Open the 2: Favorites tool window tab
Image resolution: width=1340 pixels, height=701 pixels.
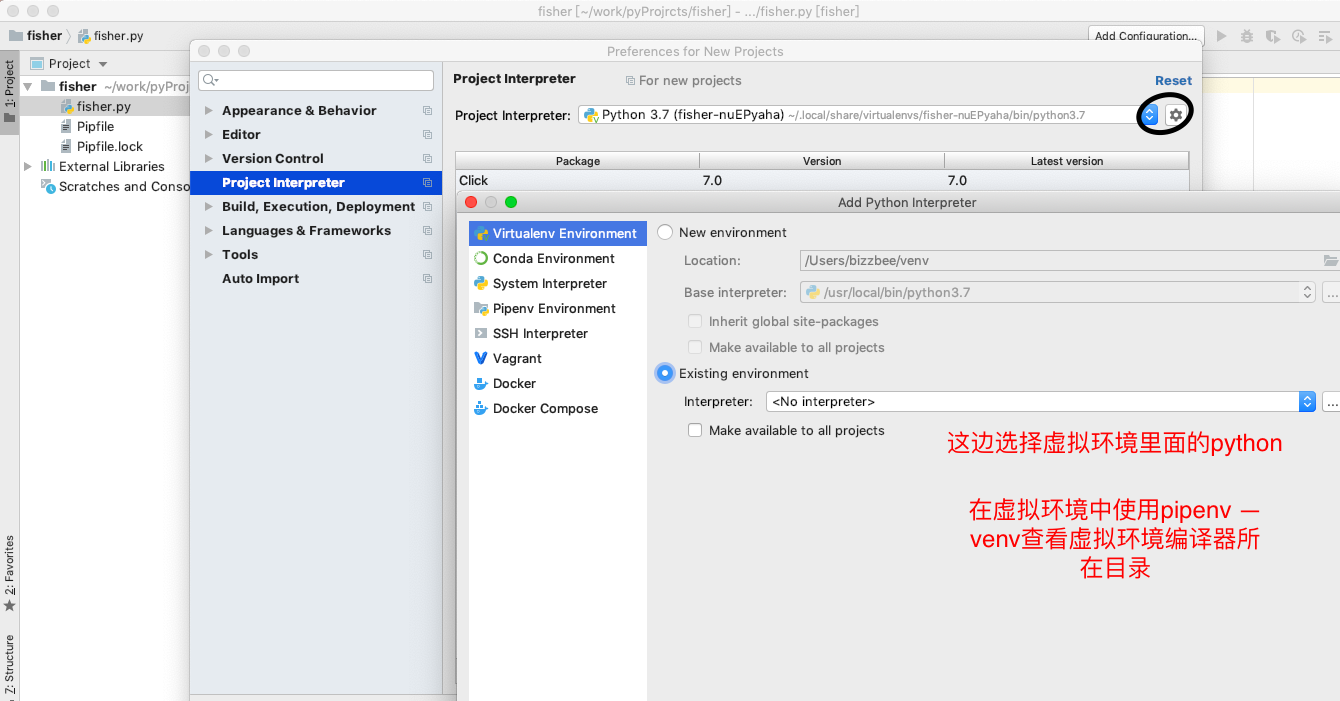click(x=9, y=574)
